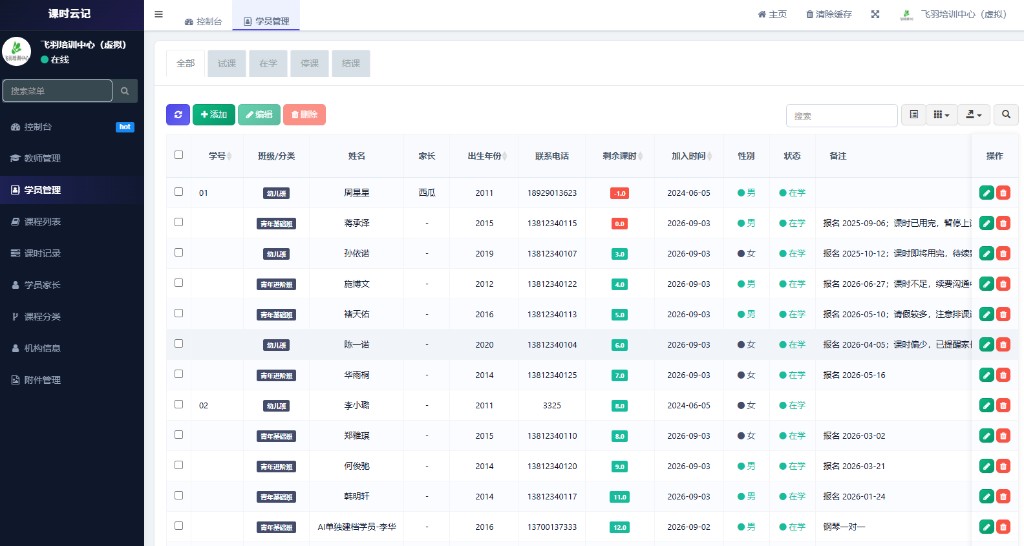Open 附件管理 in the sidebar
The image size is (1024, 546).
coord(72,379)
